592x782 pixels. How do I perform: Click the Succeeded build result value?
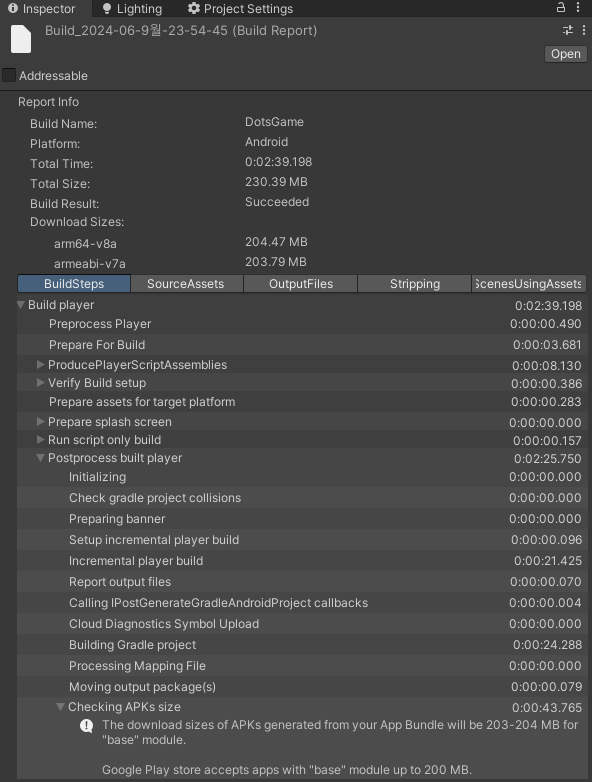coord(277,201)
